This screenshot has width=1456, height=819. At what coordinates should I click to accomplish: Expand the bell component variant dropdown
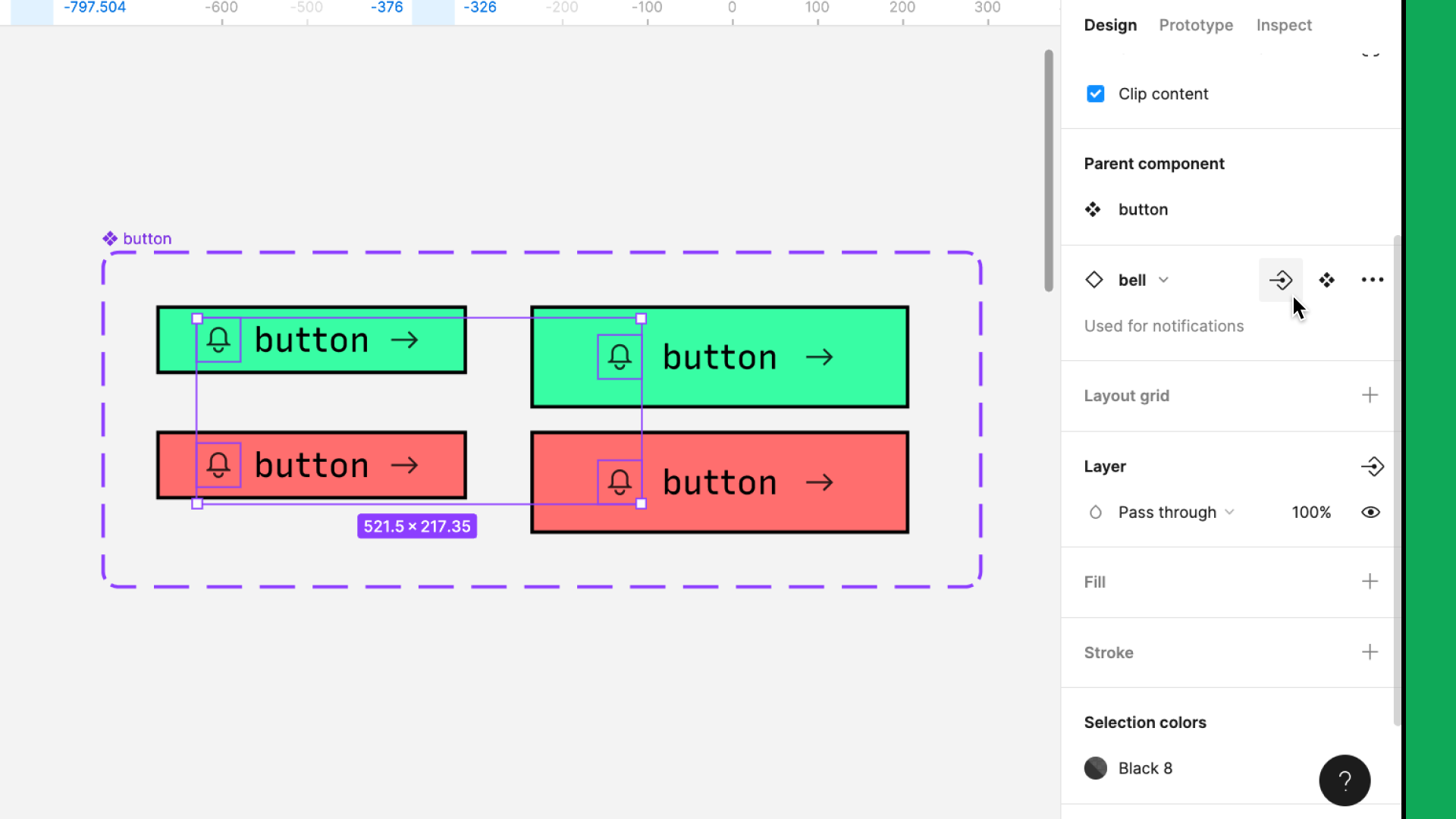1162,280
